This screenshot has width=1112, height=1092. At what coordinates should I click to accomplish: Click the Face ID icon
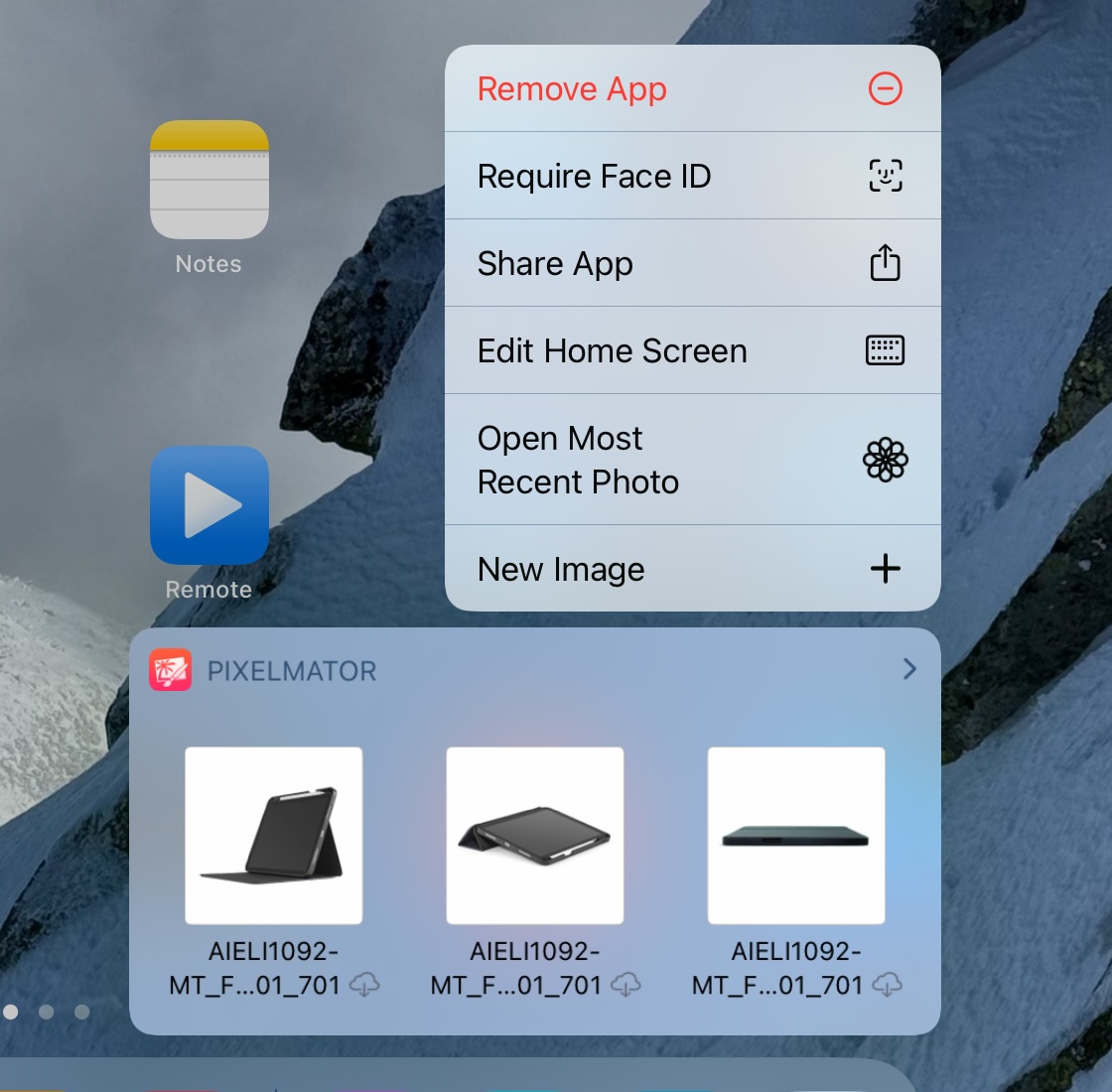point(885,176)
